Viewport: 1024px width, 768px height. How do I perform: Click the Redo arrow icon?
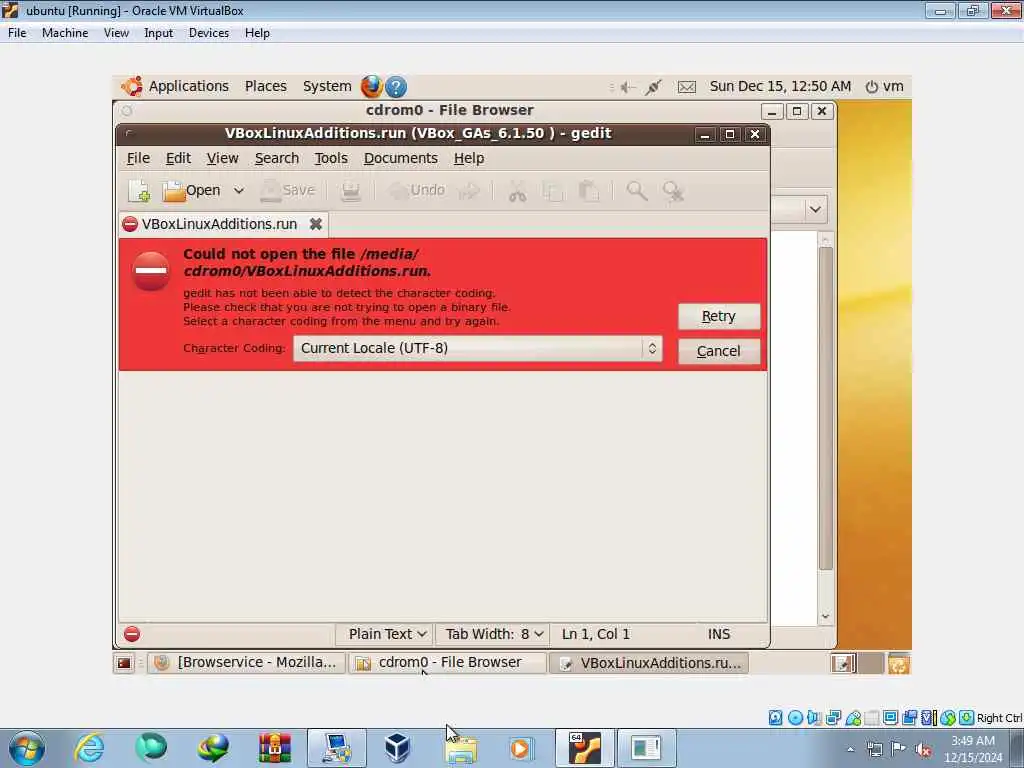click(x=469, y=191)
